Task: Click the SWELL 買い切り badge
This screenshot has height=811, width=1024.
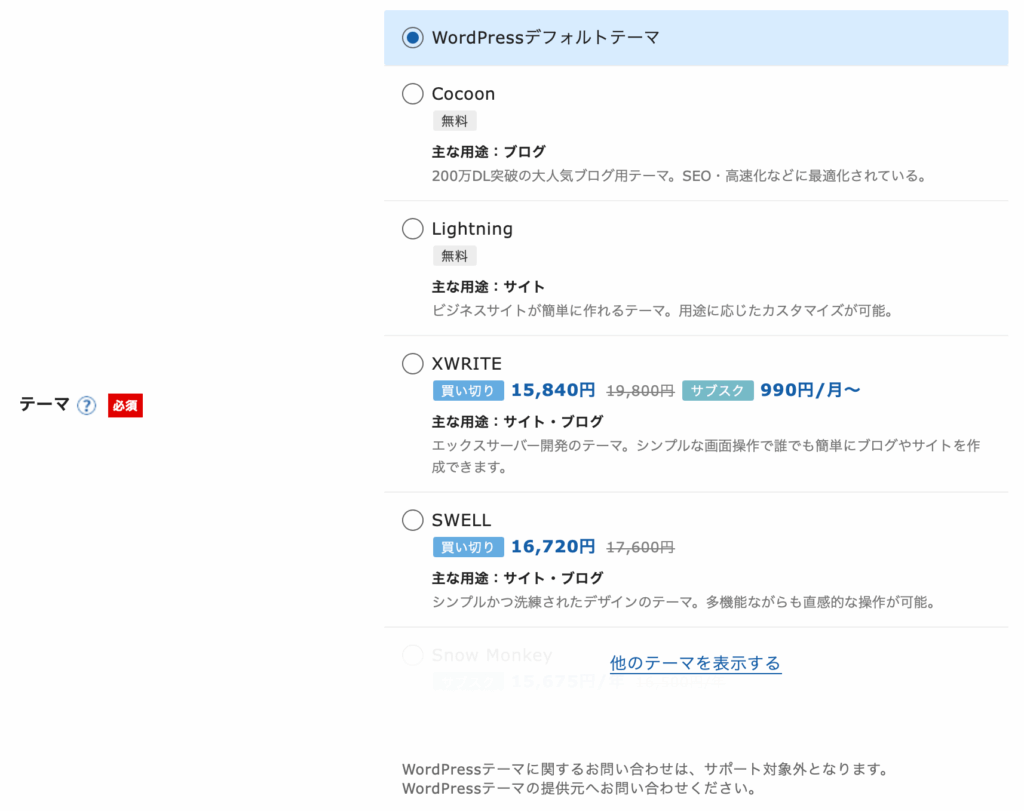Action: 468,547
